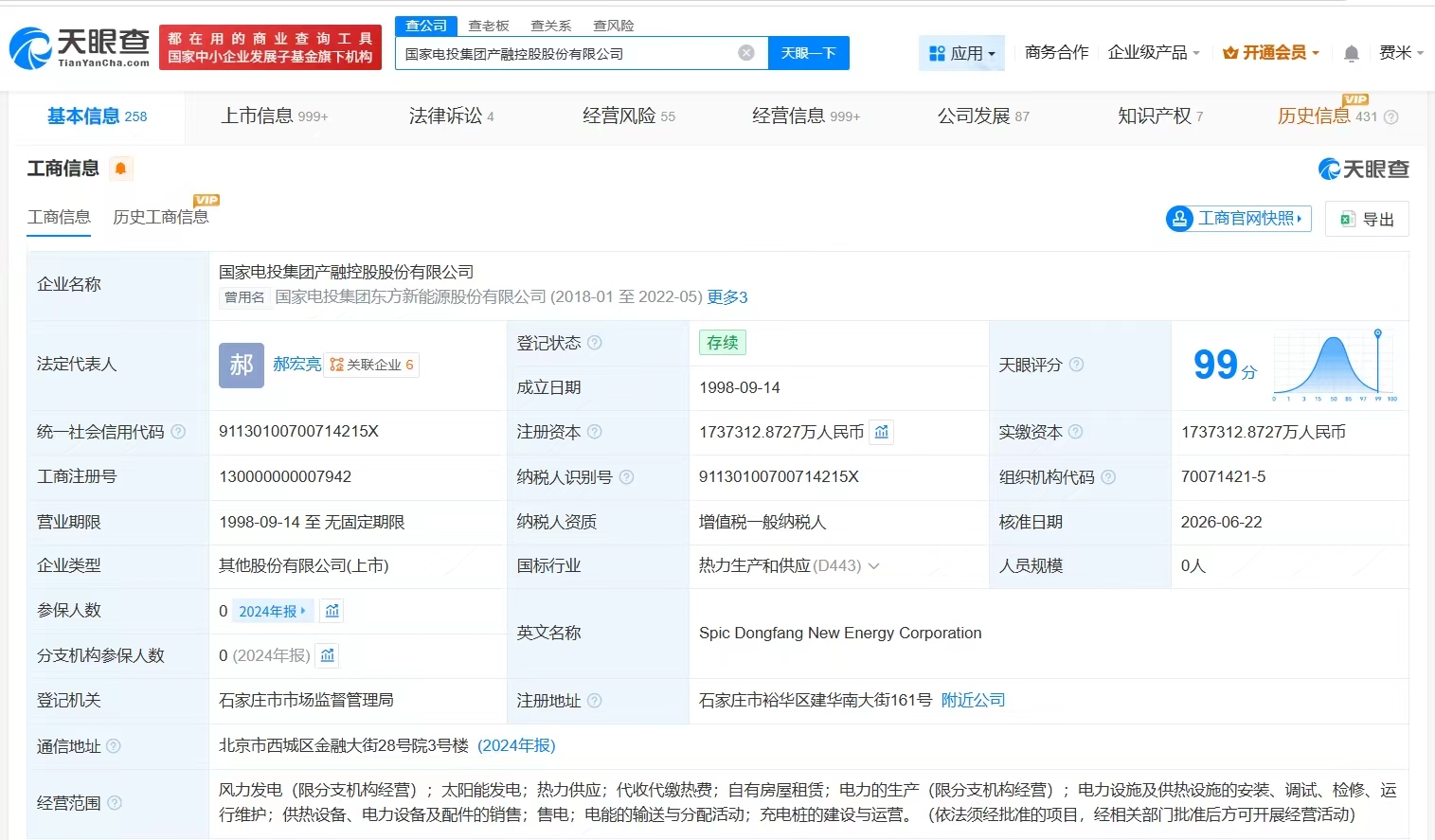Click the 导出 export button
The height and width of the screenshot is (840, 1435).
point(1367,219)
